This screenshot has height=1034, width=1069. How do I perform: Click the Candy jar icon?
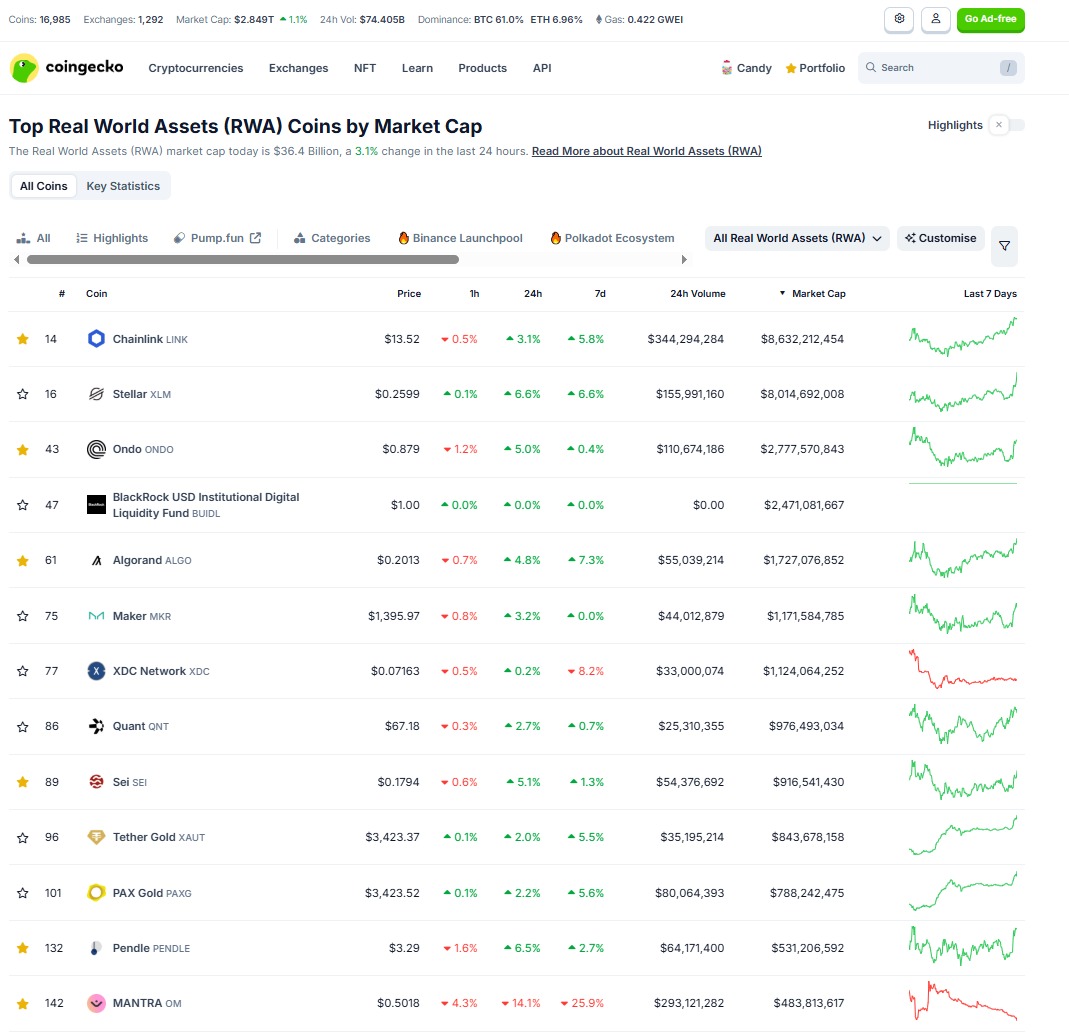727,68
